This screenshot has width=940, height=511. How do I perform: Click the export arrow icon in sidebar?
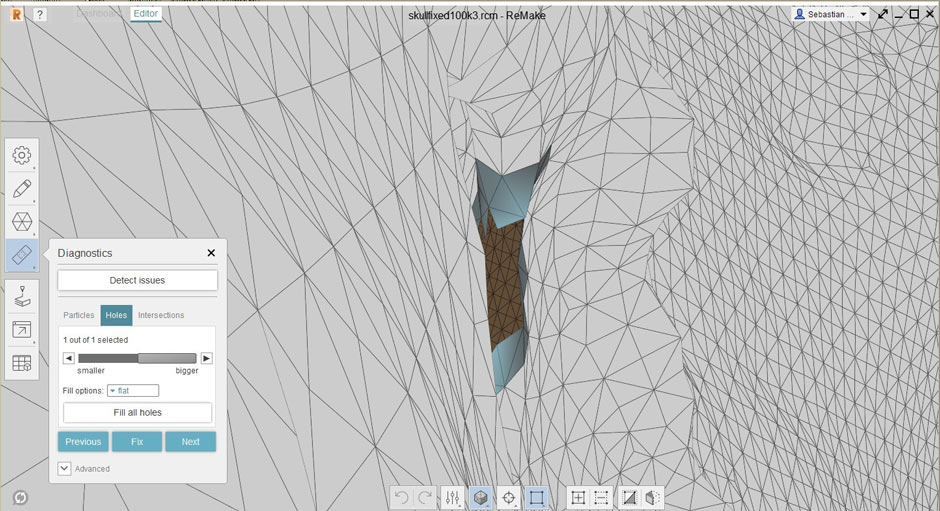pos(22,329)
